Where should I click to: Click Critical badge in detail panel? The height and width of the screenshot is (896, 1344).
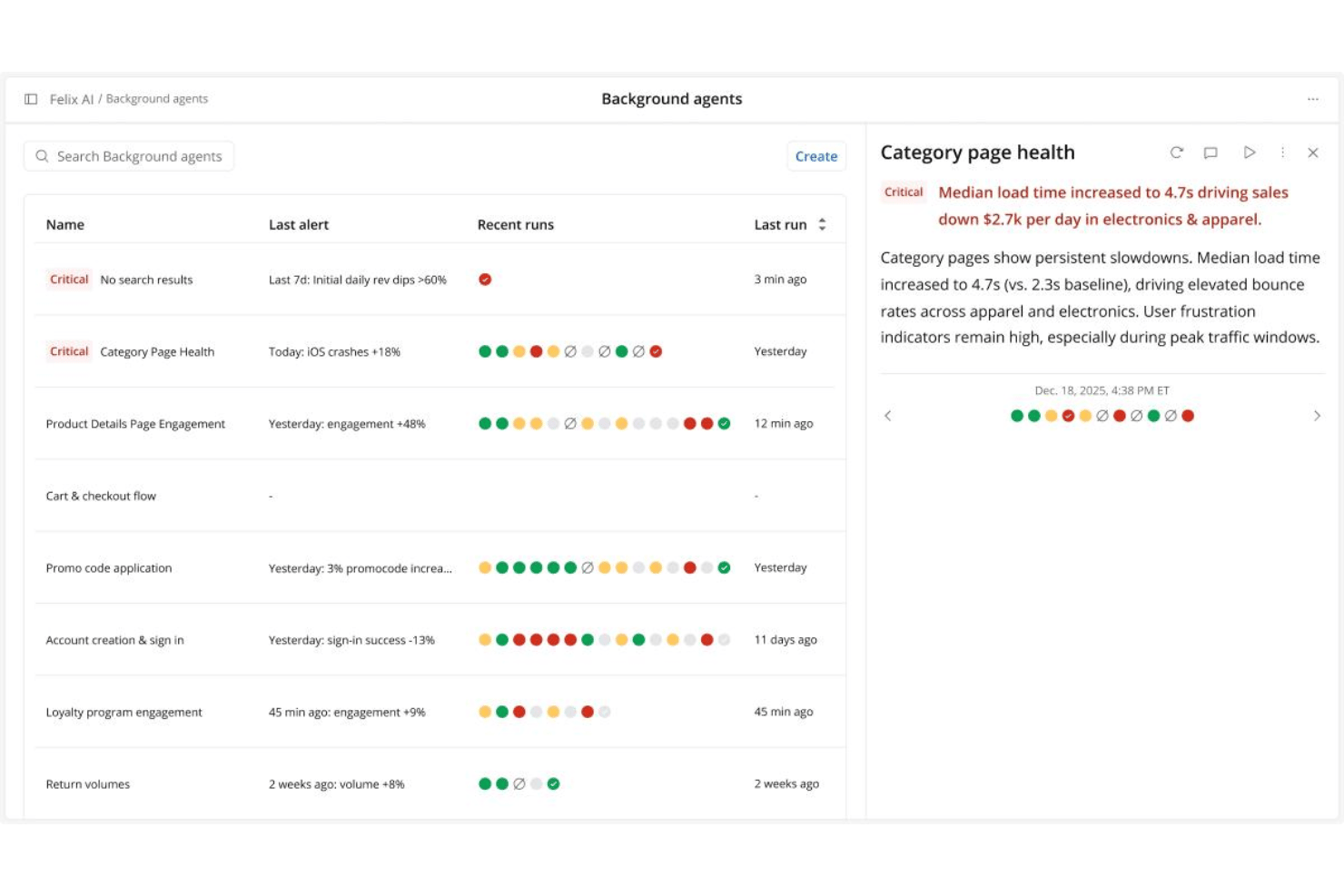[904, 192]
